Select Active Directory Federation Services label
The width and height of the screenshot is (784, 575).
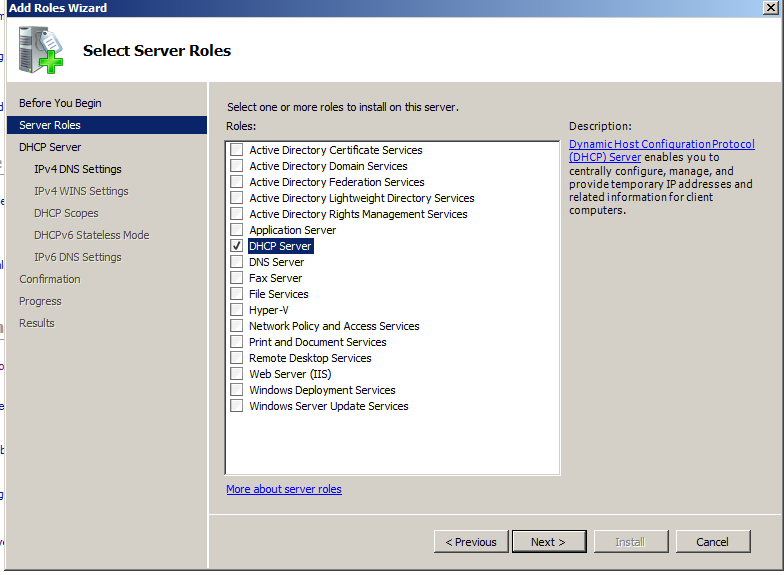pyautogui.click(x=336, y=182)
